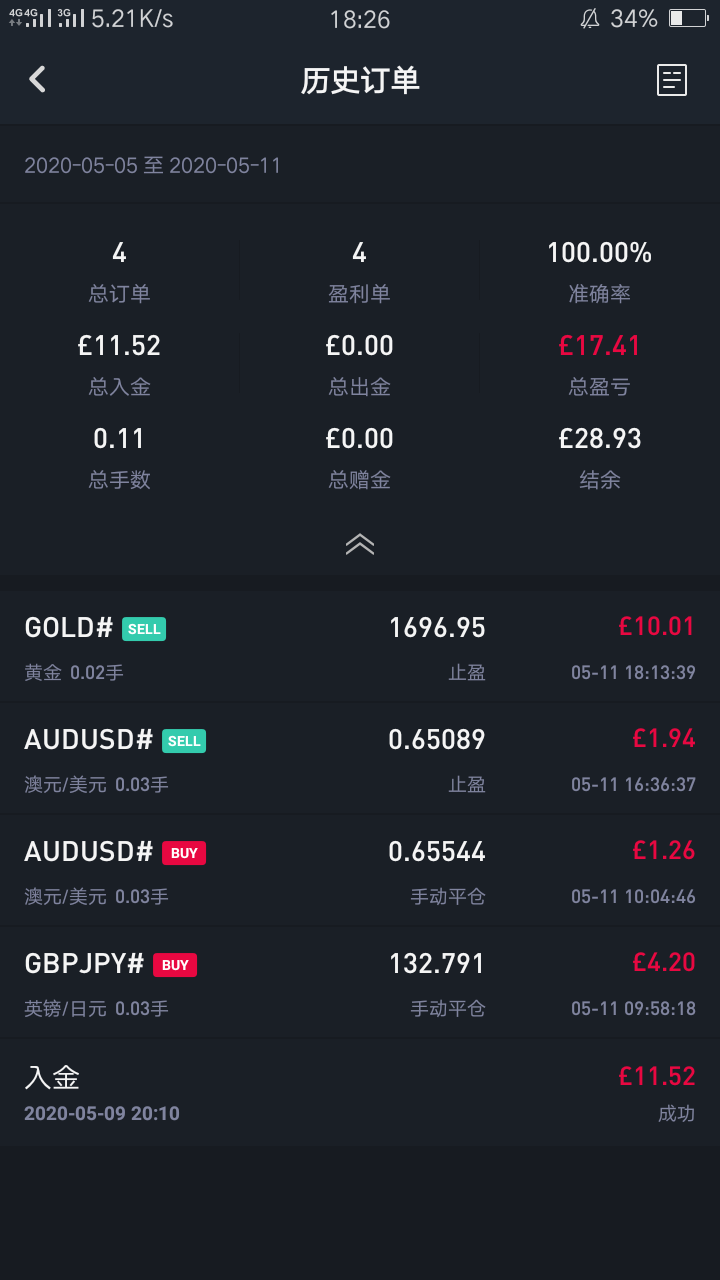Viewport: 720px width, 1280px height.
Task: Tap the 总盈亏 £17.41 value
Action: pos(599,346)
